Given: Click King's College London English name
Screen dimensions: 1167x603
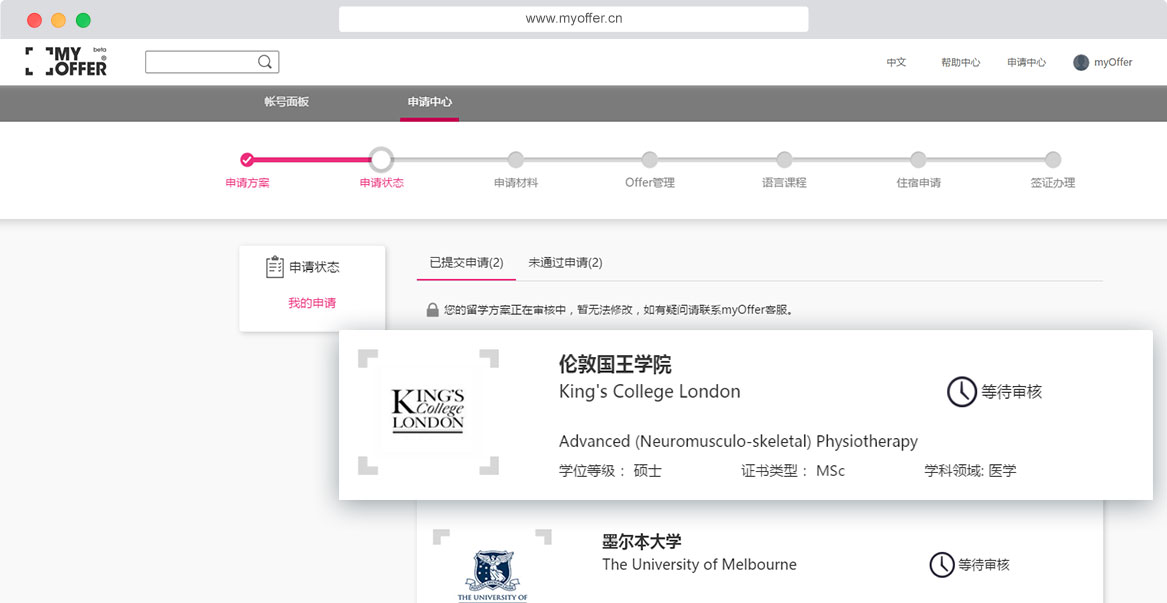Looking at the screenshot, I should click(650, 392).
